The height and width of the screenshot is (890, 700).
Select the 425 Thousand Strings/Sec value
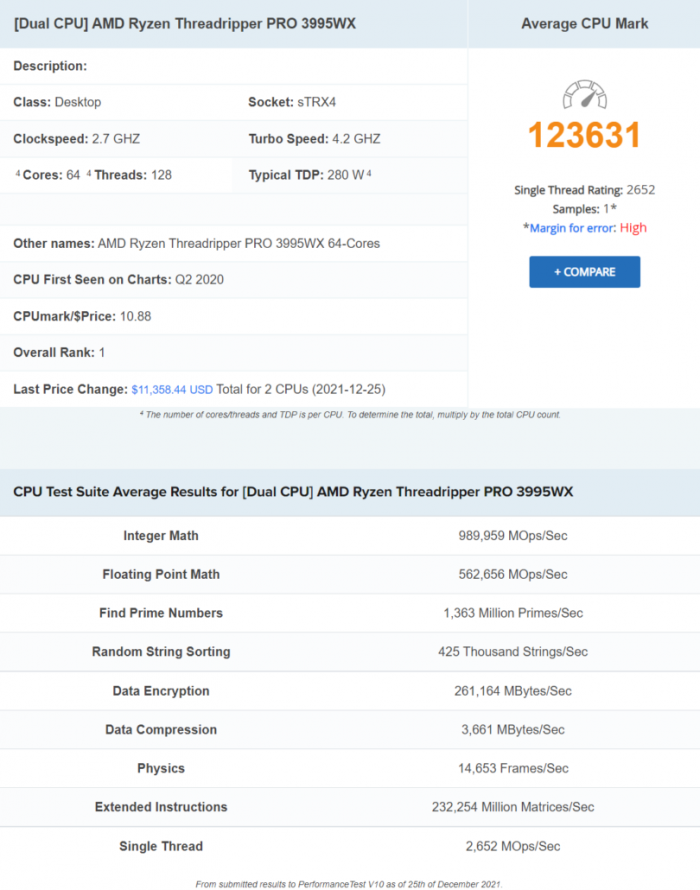pyautogui.click(x=513, y=652)
